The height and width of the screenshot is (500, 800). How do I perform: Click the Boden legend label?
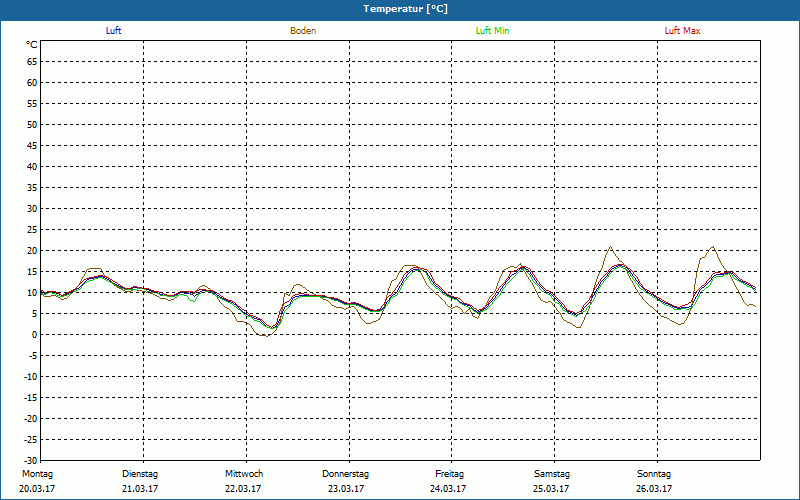303,31
